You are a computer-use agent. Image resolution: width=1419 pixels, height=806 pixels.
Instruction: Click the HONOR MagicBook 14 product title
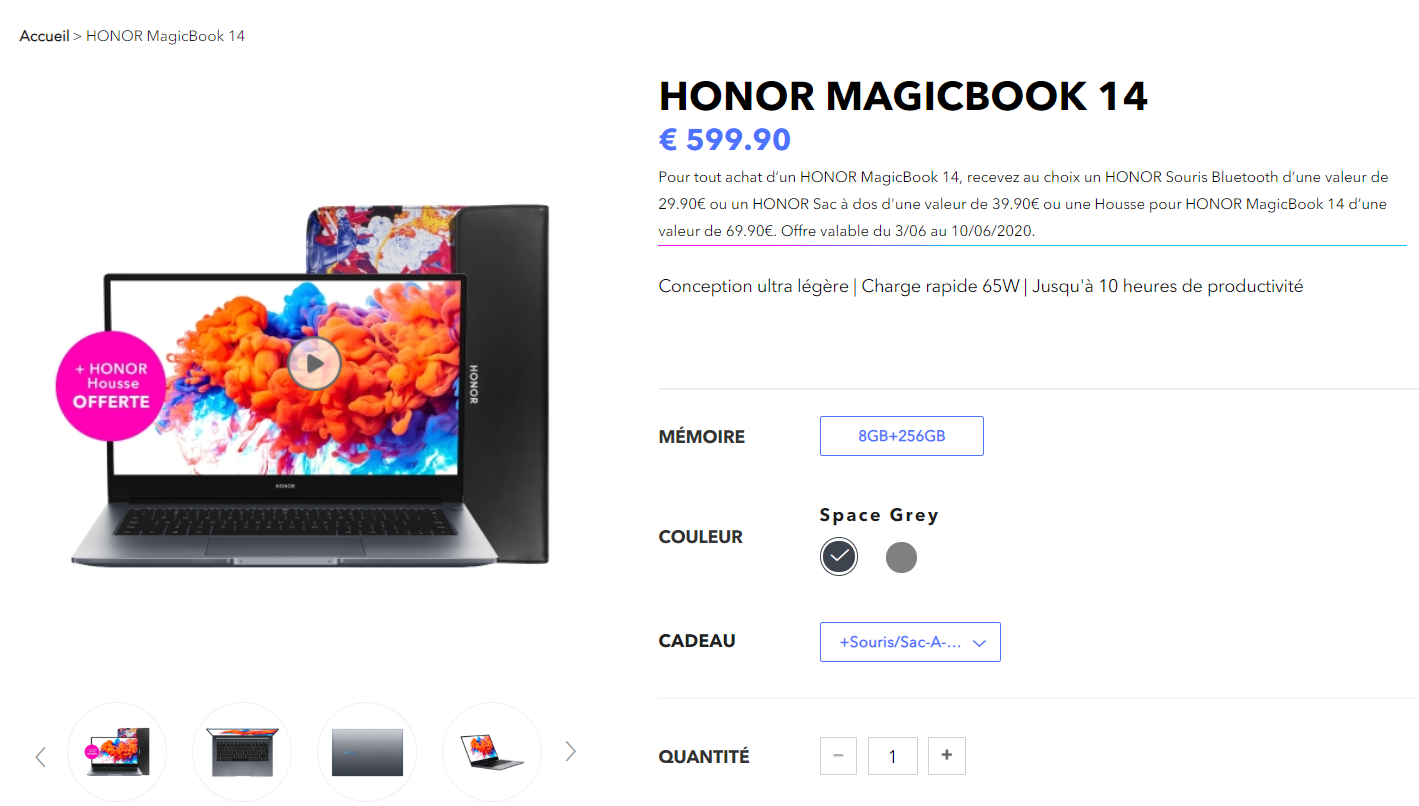tap(903, 96)
